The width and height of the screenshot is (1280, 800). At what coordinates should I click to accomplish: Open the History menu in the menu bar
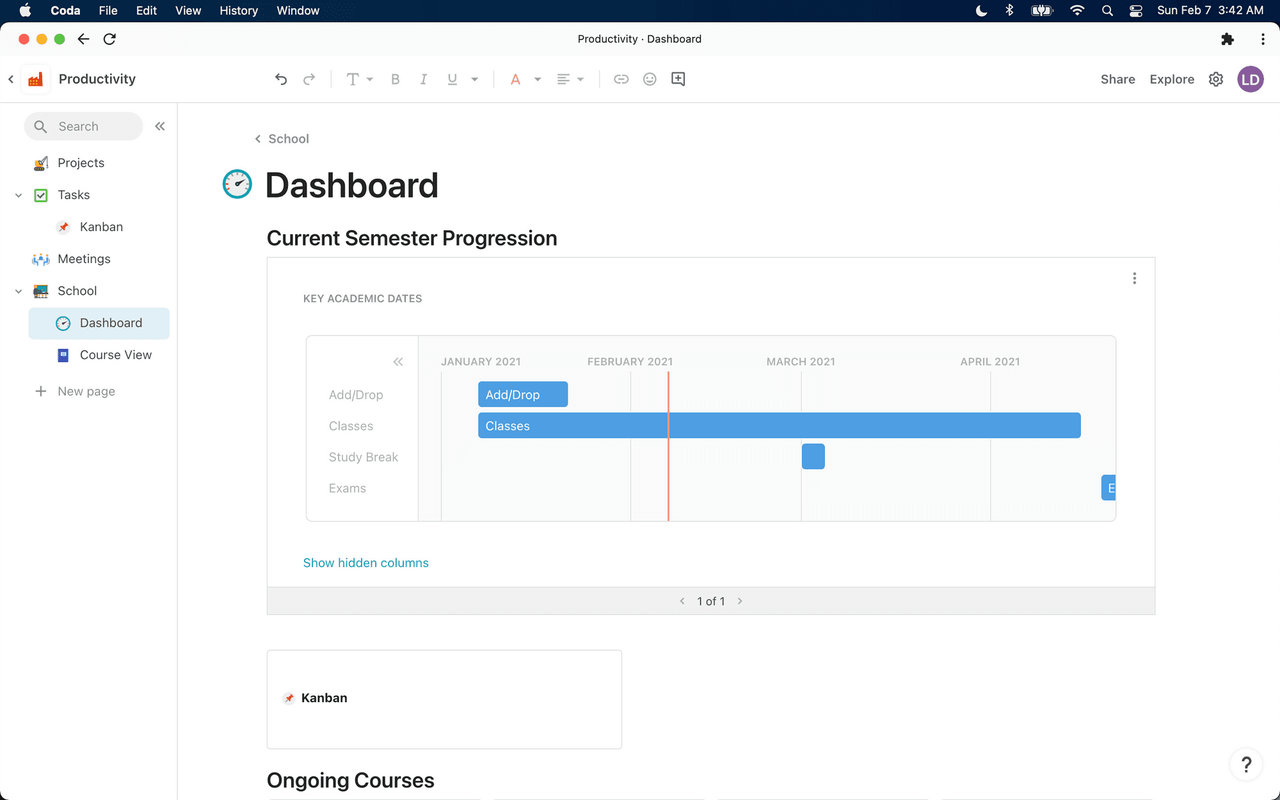tap(238, 11)
